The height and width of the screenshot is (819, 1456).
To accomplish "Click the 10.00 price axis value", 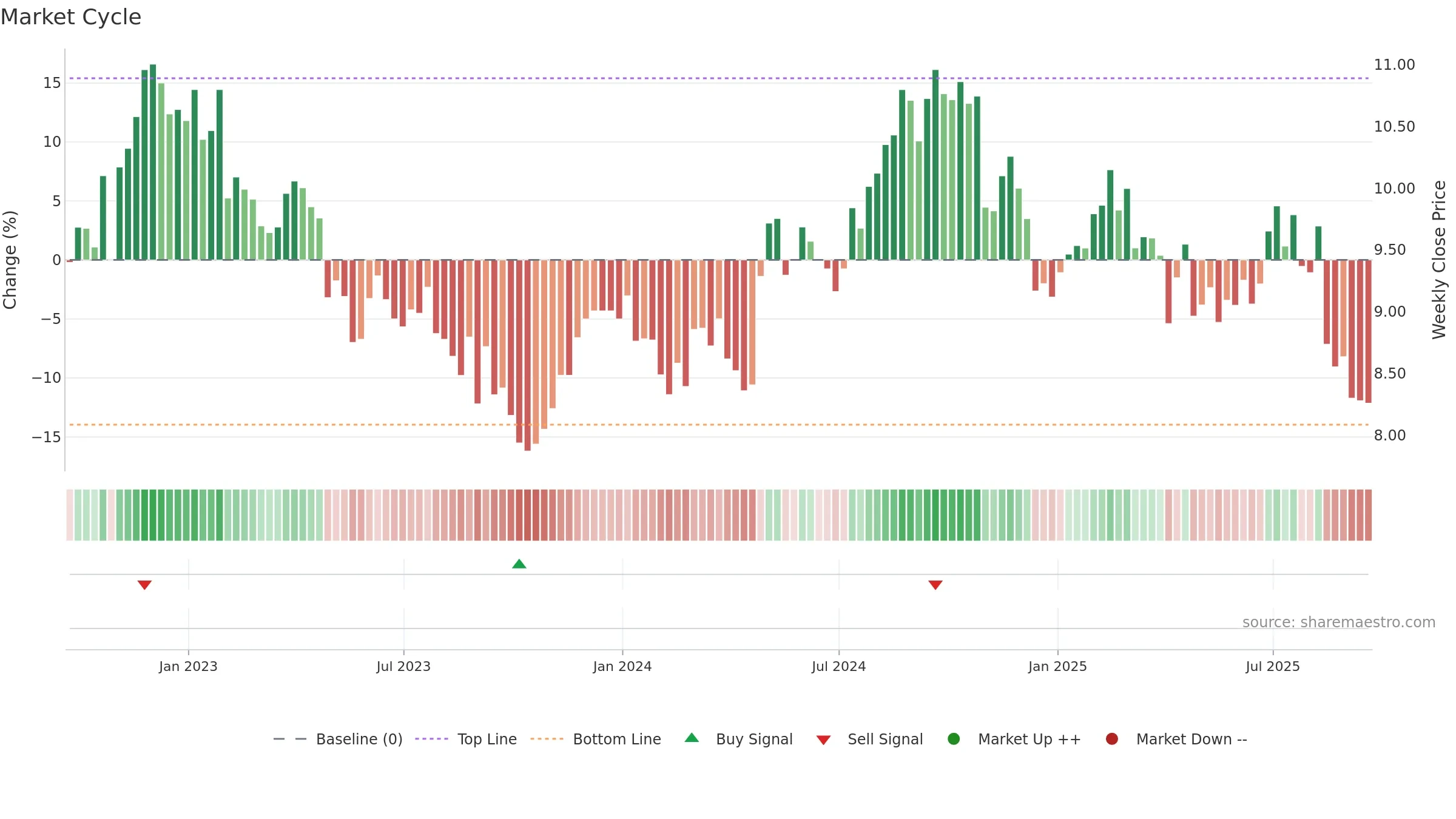I will coord(1394,189).
